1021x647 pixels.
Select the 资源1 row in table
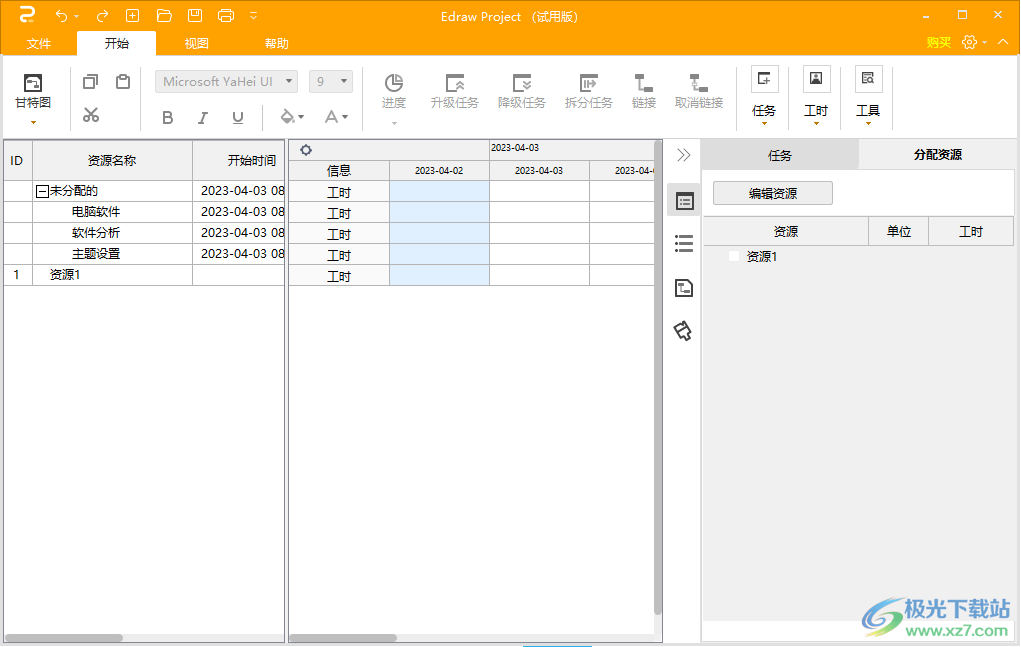144,275
